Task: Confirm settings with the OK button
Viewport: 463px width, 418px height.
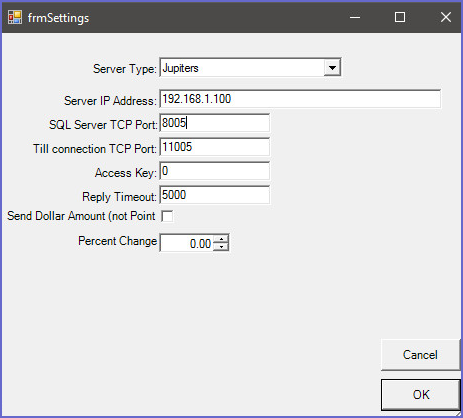Action: [x=421, y=395]
